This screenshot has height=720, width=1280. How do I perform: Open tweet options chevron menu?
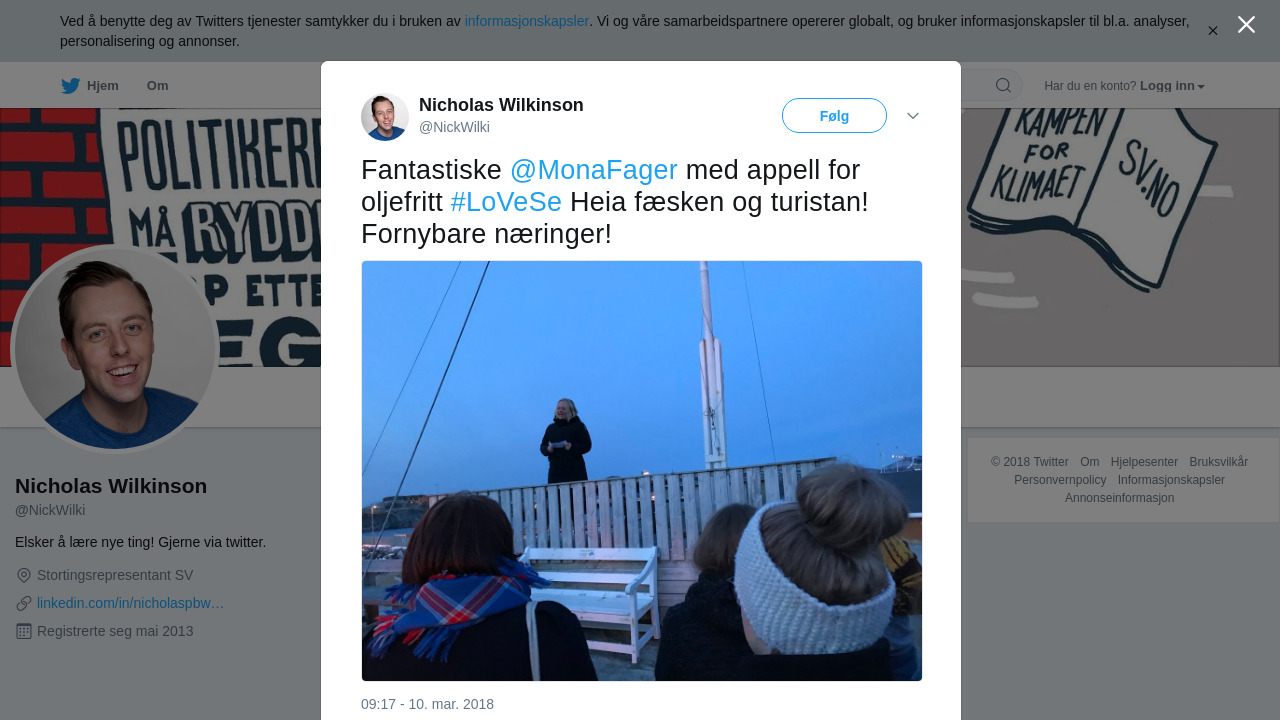click(913, 116)
